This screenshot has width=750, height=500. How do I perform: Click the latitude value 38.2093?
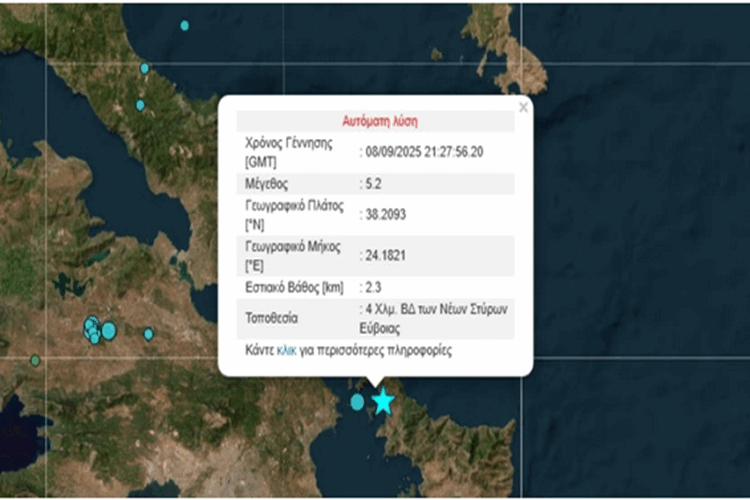click(x=385, y=213)
